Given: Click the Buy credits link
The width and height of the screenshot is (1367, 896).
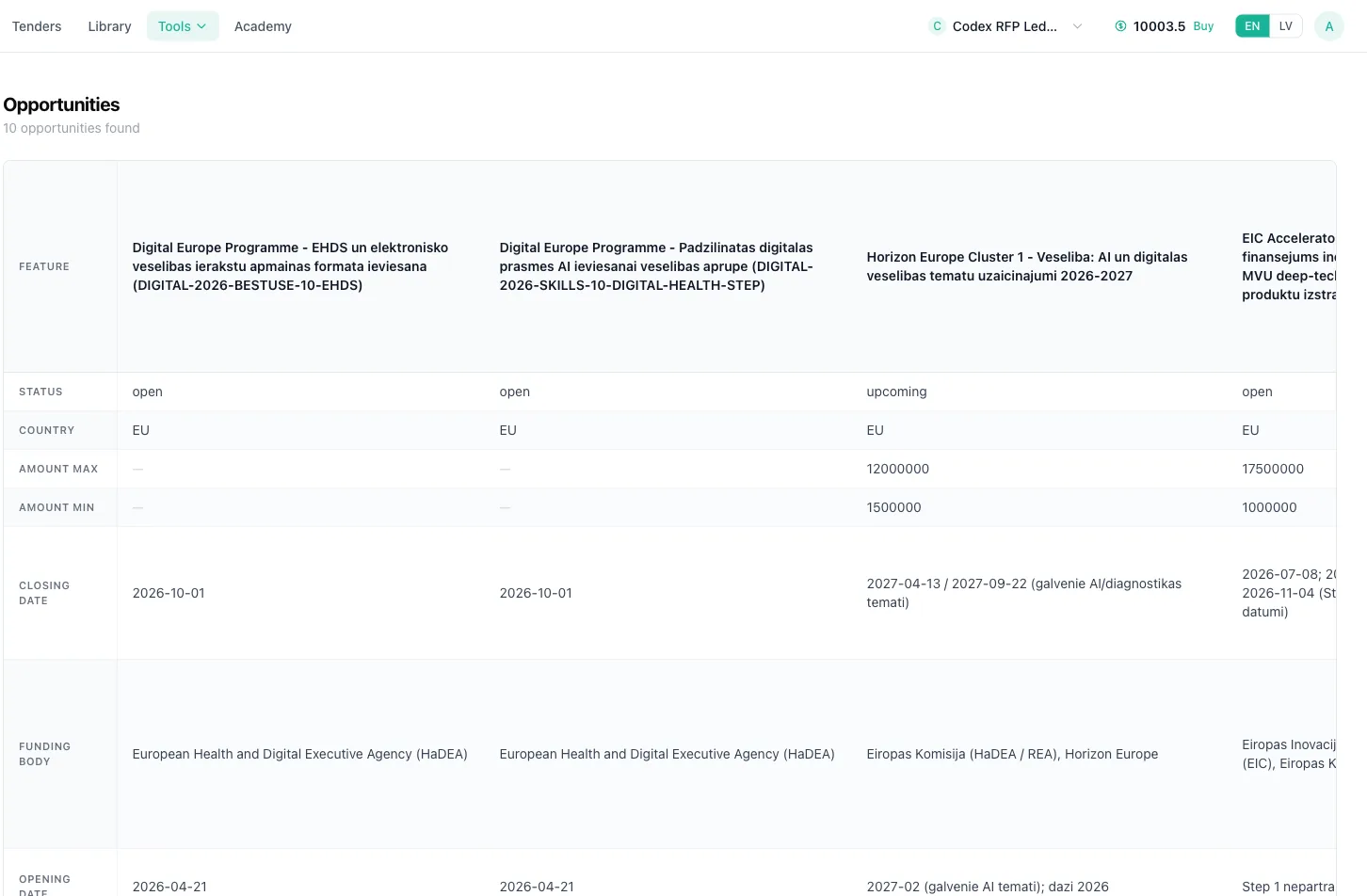Looking at the screenshot, I should tap(1203, 26).
